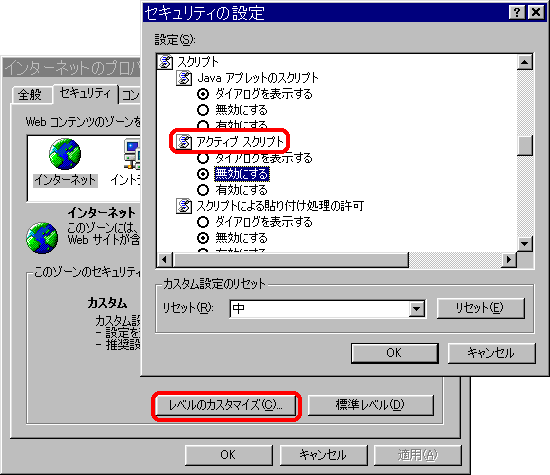
Task: Click the large globe beside zone description
Action: tap(42, 238)
